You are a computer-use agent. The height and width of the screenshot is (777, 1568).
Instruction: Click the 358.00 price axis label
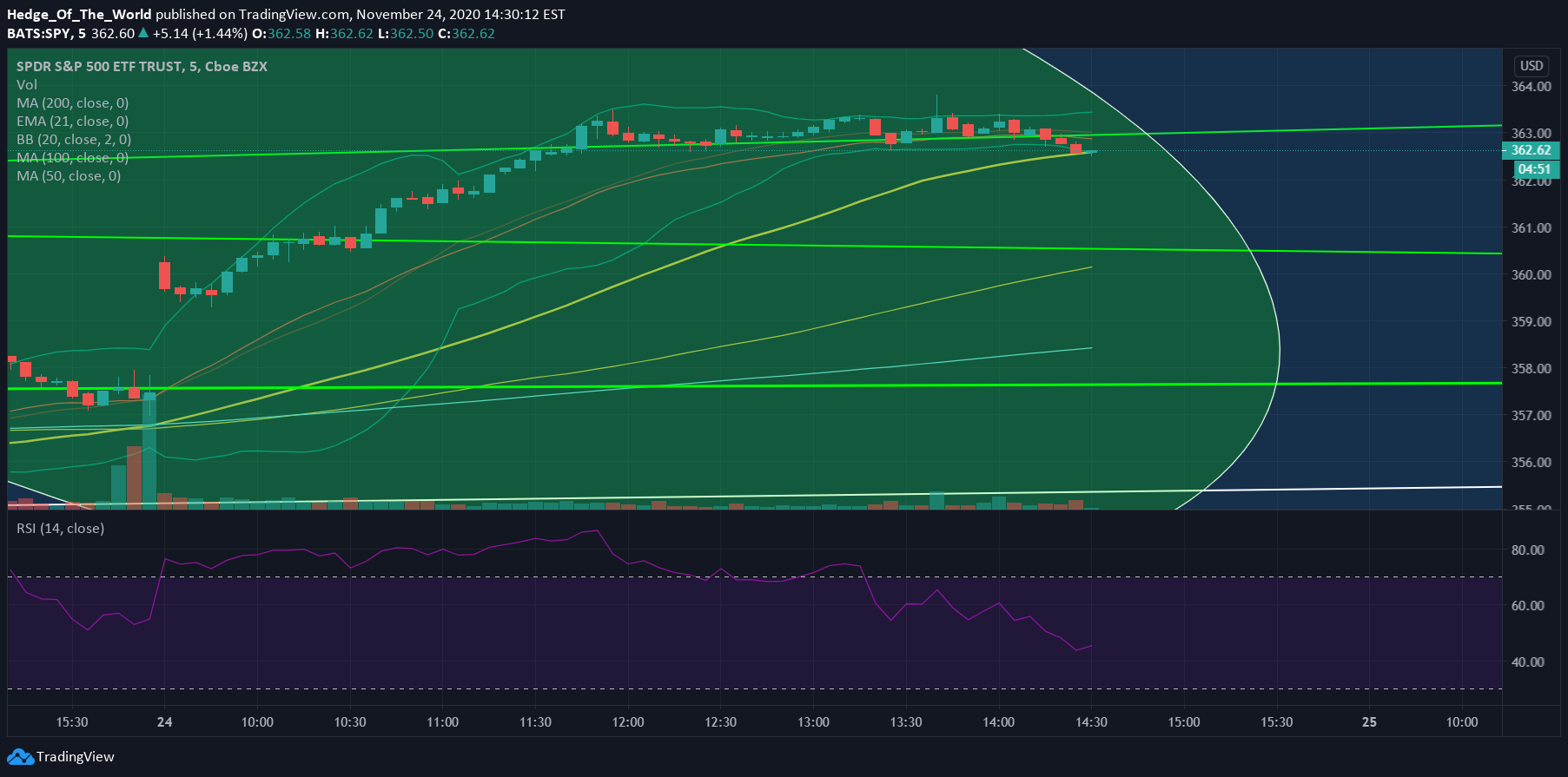coord(1531,369)
